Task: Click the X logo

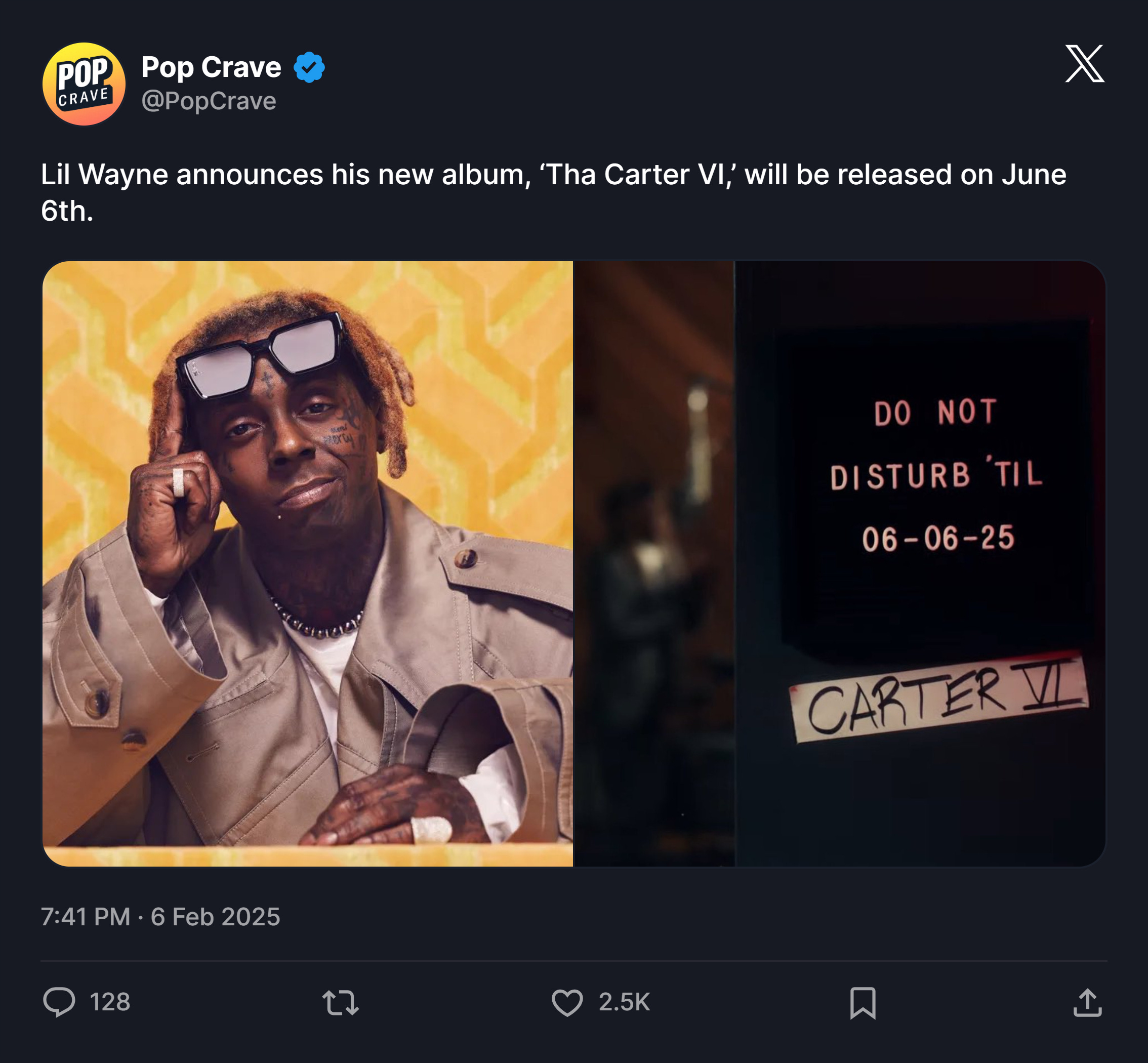Action: [x=1085, y=63]
